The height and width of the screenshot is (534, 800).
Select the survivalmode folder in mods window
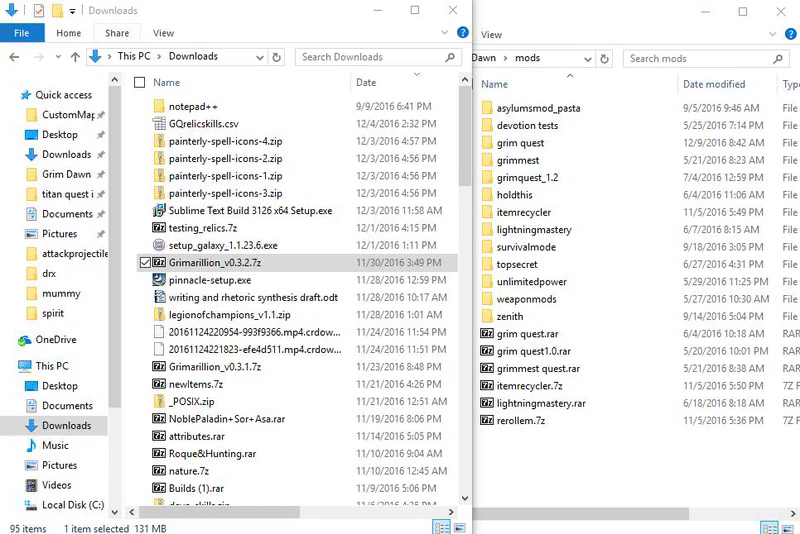(x=526, y=247)
